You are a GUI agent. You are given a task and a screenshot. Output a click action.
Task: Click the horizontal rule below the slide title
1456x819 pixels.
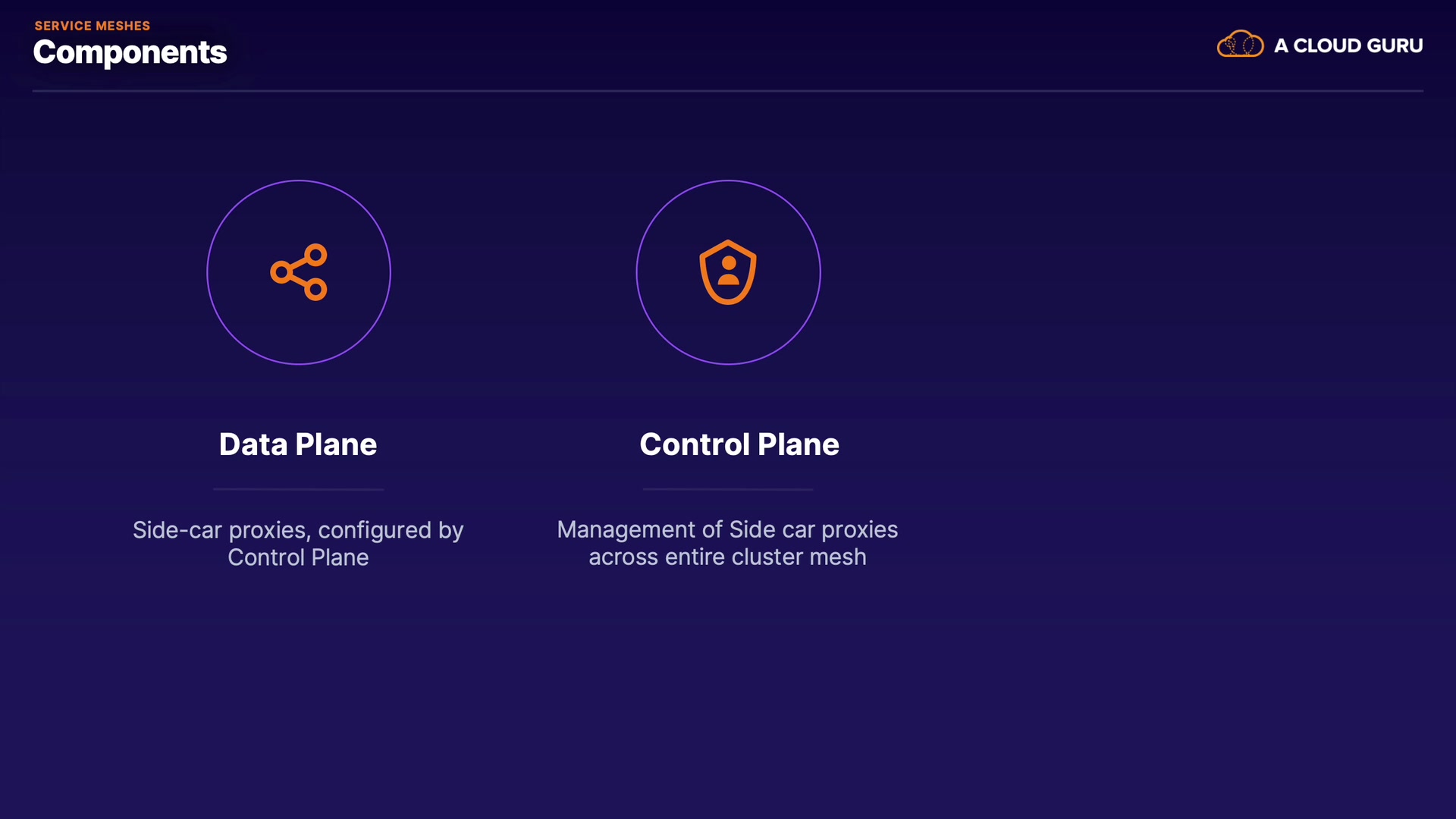click(x=727, y=91)
